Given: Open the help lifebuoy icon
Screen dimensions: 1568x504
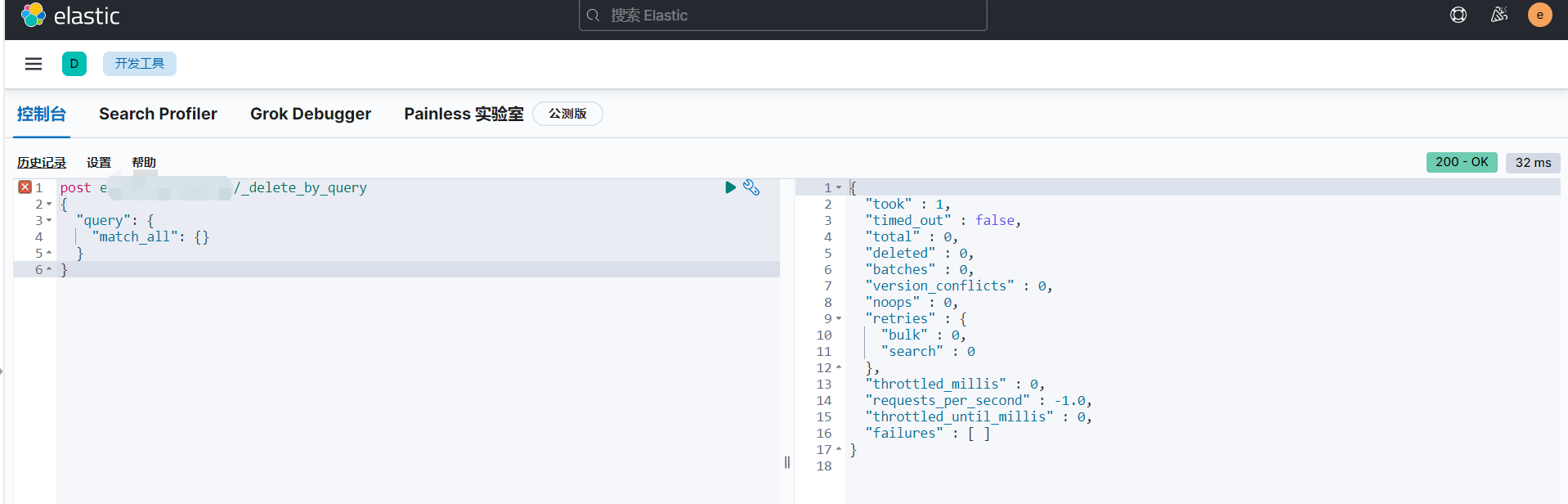Looking at the screenshot, I should [x=1458, y=15].
